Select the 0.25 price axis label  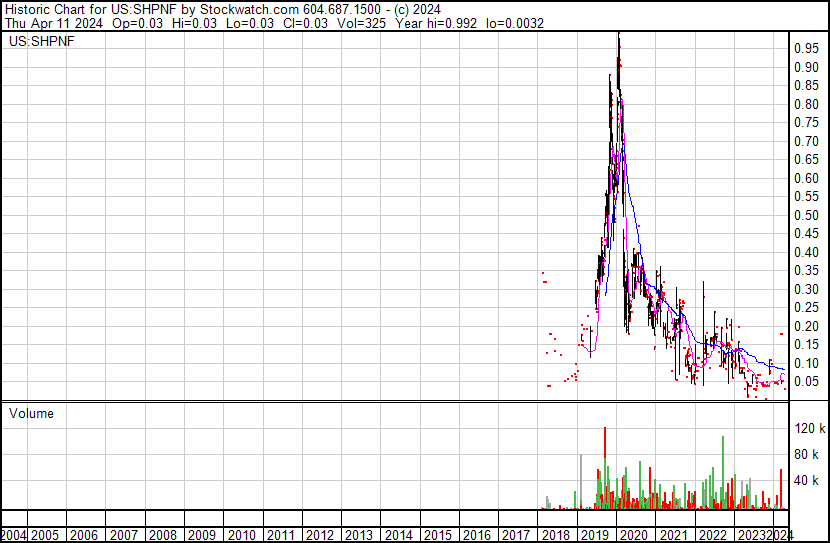point(806,307)
